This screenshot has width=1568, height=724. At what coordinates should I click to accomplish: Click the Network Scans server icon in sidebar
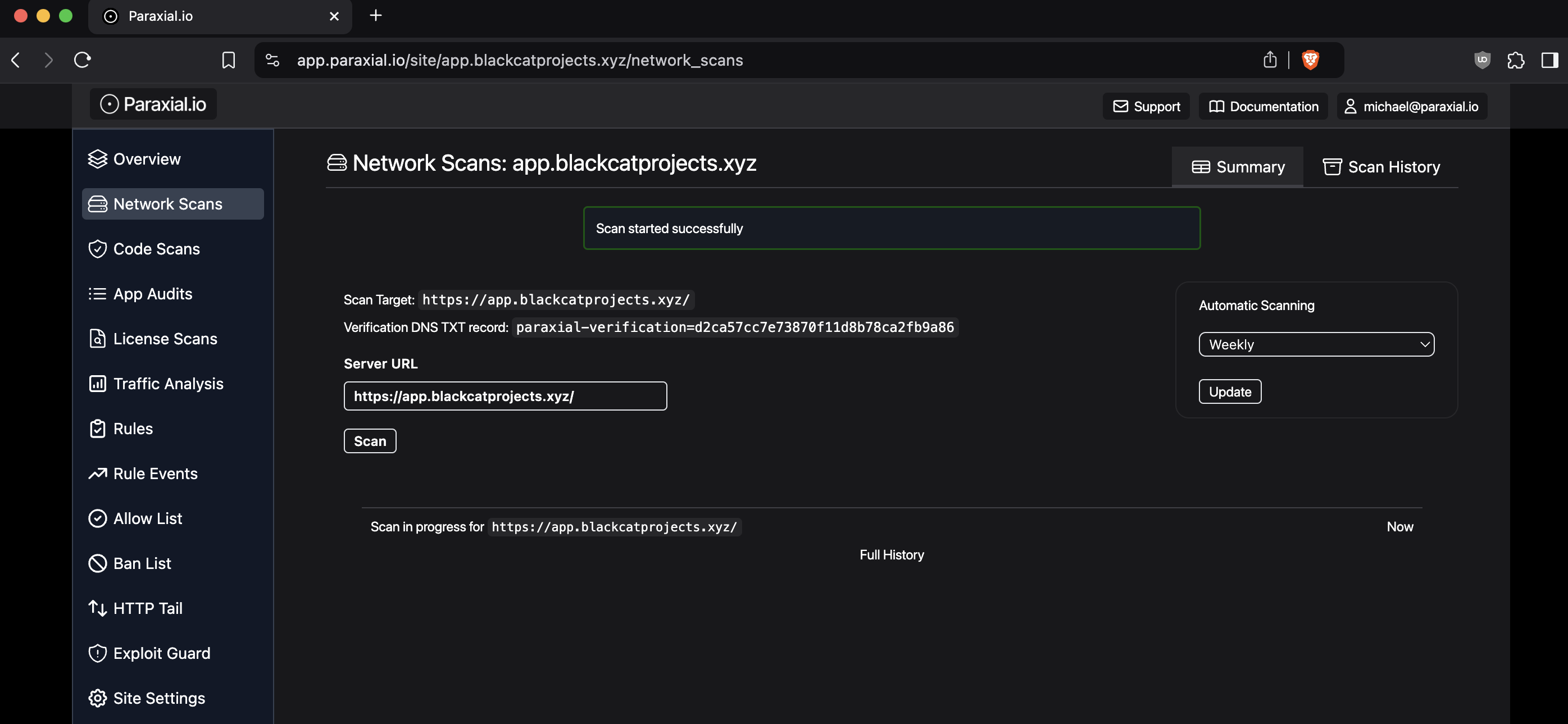[x=97, y=204]
